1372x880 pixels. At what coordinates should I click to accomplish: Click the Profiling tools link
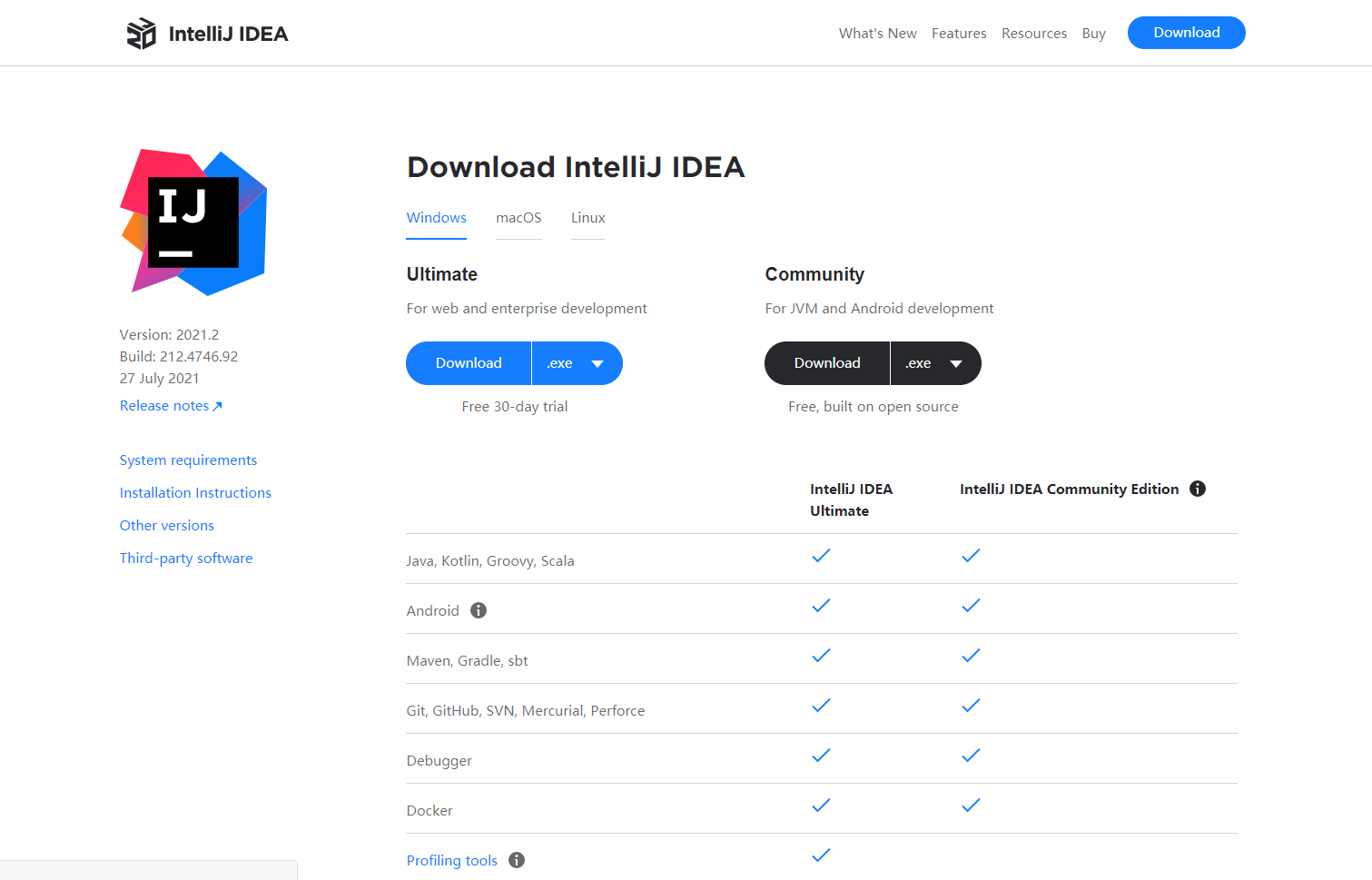(x=452, y=861)
